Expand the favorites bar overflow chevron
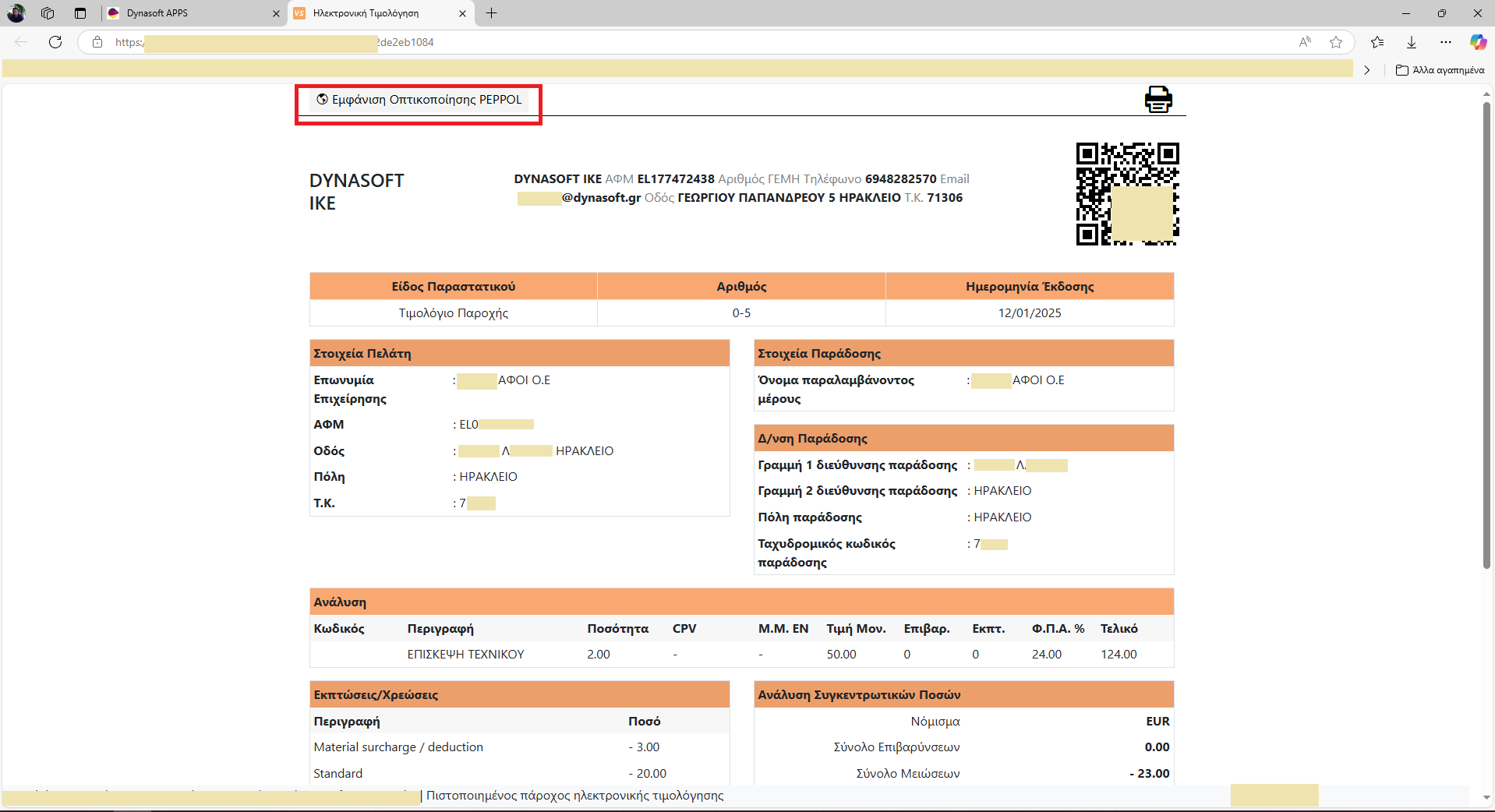The image size is (1495, 812). pos(1366,70)
